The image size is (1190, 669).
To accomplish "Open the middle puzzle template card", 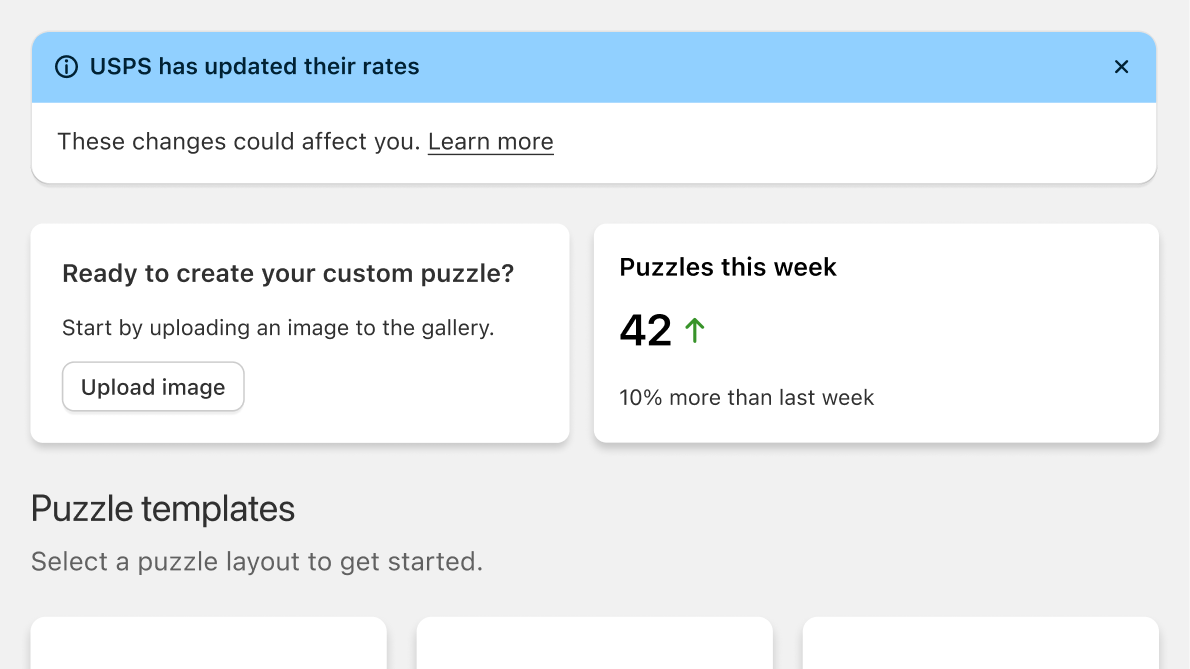I will click(x=594, y=644).
